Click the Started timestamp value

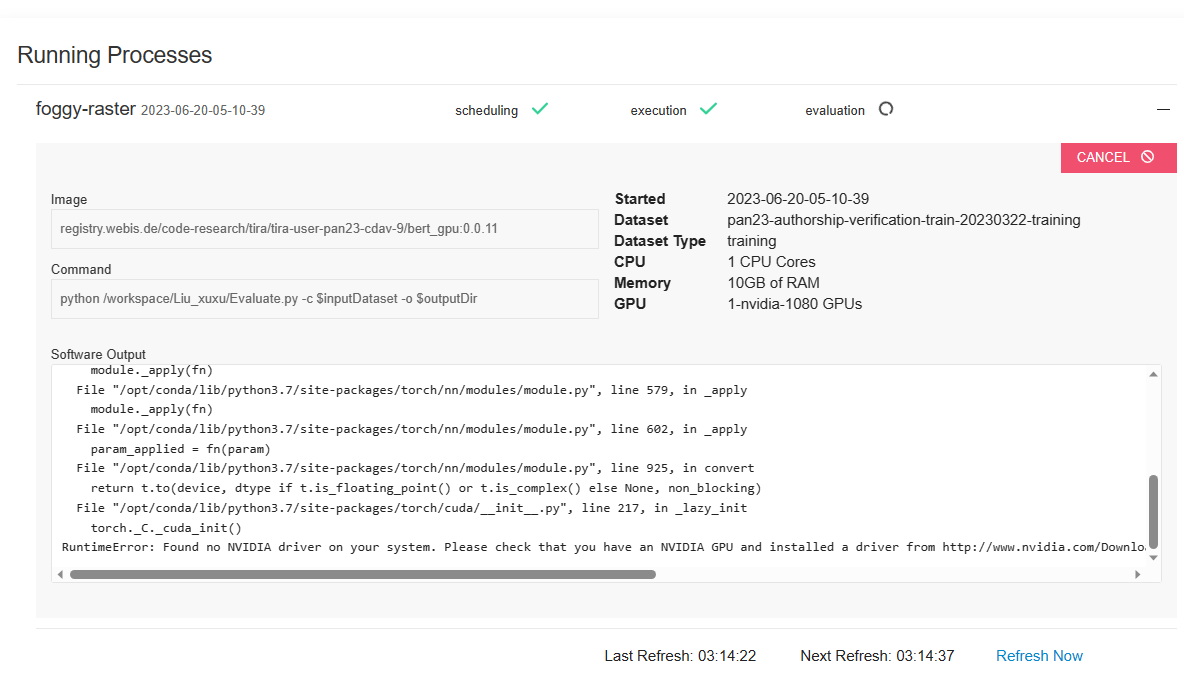(x=797, y=199)
